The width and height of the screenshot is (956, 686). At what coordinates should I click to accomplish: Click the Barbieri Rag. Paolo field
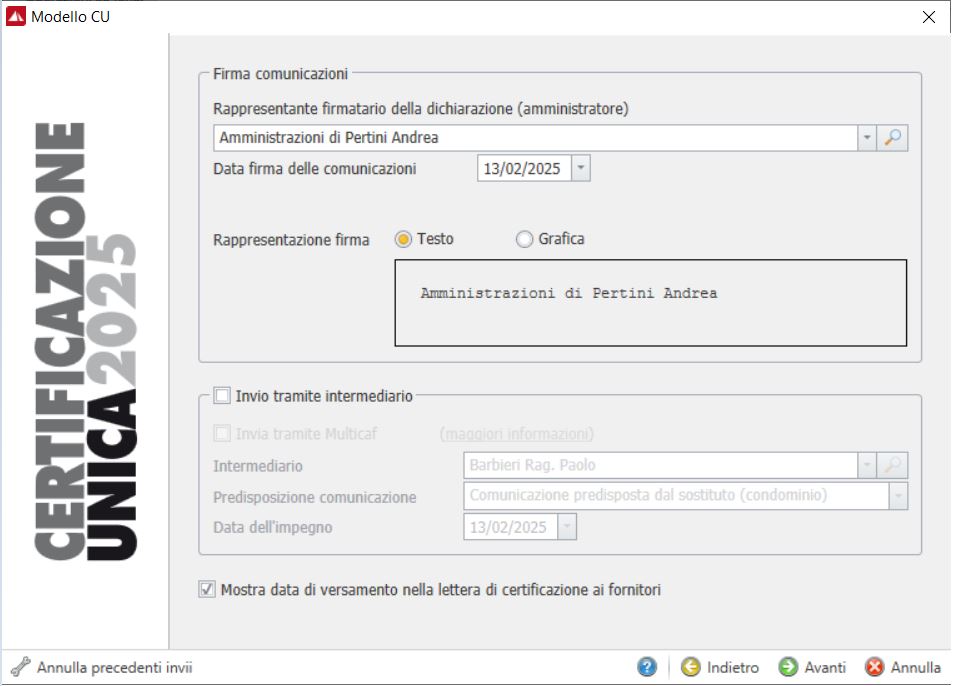(660, 465)
